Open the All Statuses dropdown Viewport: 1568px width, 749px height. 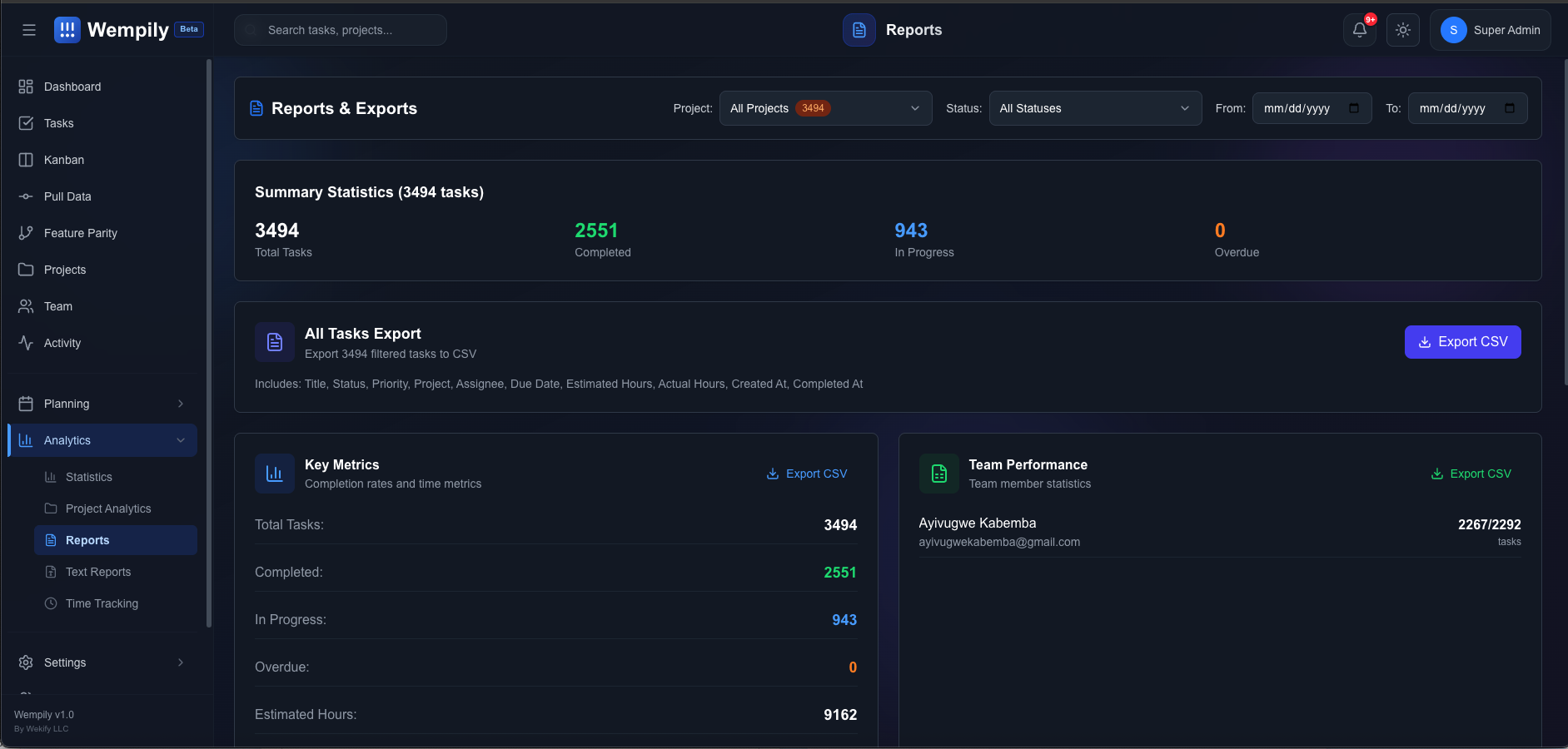click(x=1094, y=108)
